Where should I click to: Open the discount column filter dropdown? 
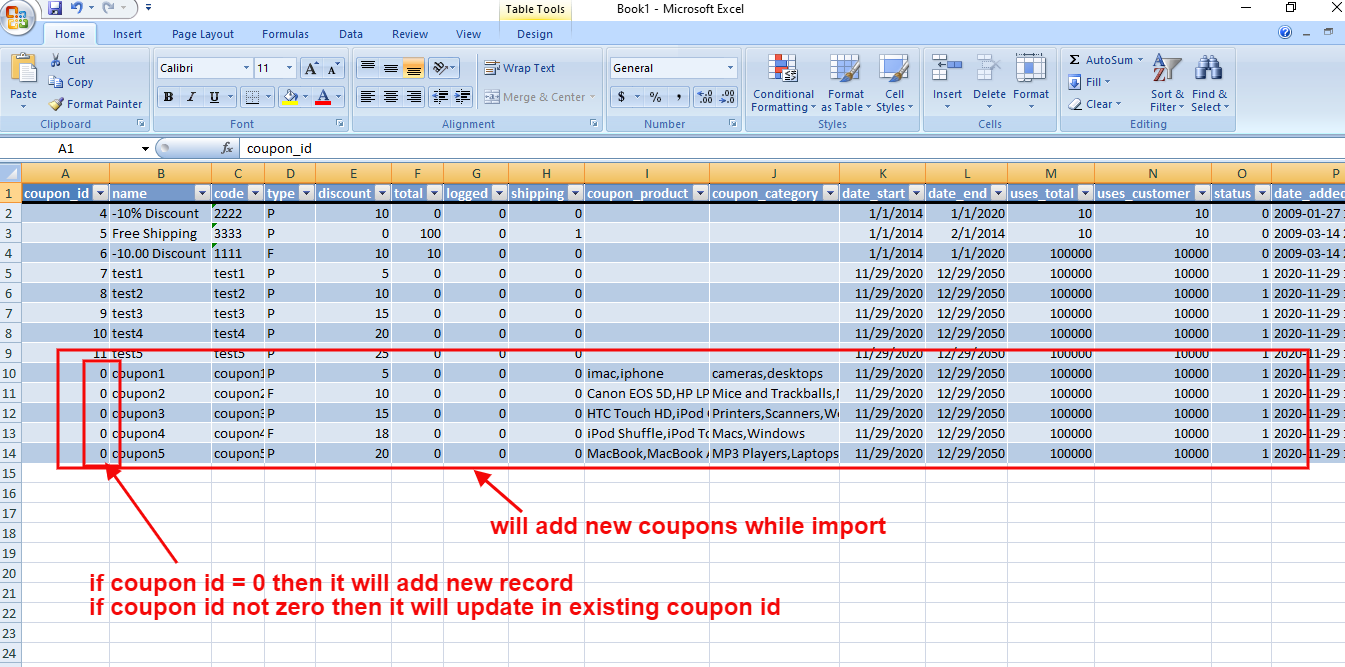point(381,193)
